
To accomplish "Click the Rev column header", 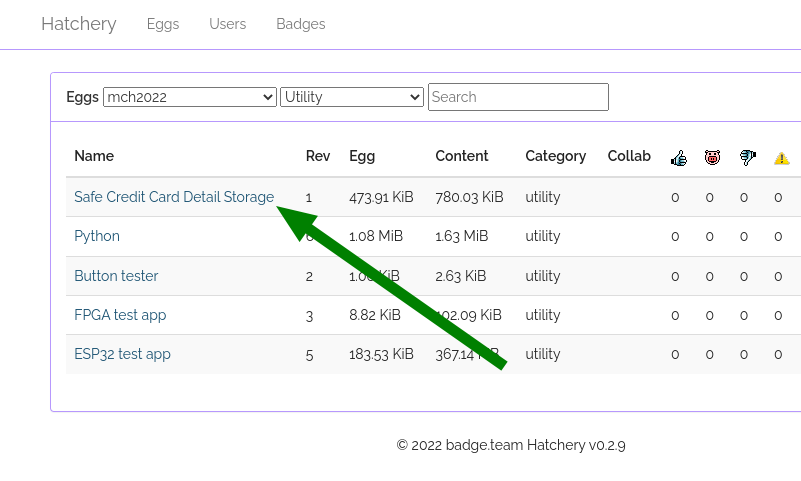I will tap(318, 156).
